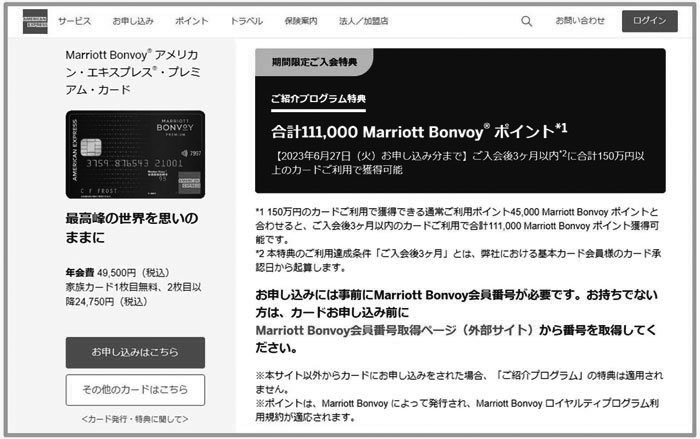This screenshot has width=700, height=439.
Task: Open the トラベル menu
Action: pos(246,21)
